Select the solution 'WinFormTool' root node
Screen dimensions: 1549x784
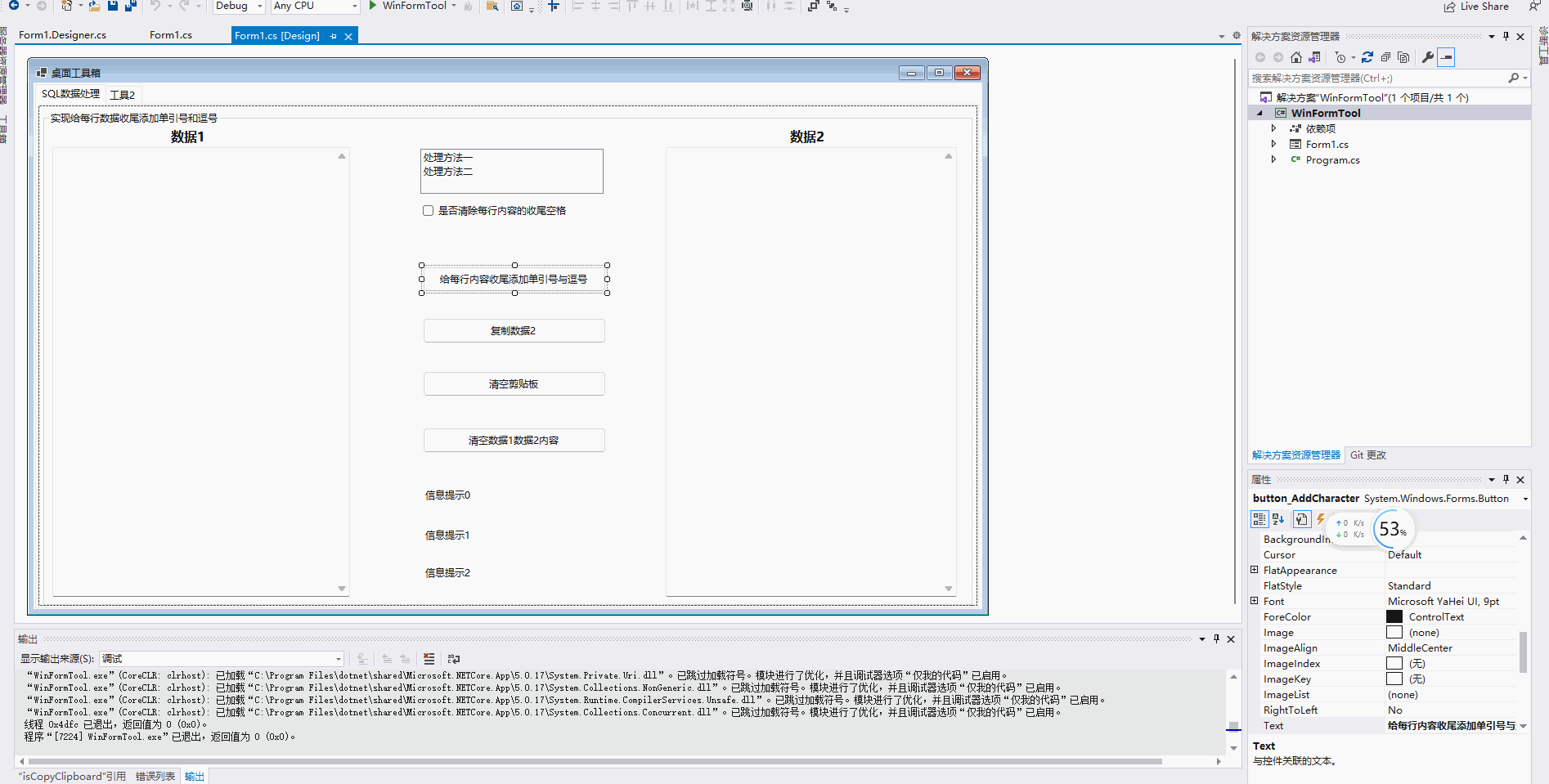1372,97
